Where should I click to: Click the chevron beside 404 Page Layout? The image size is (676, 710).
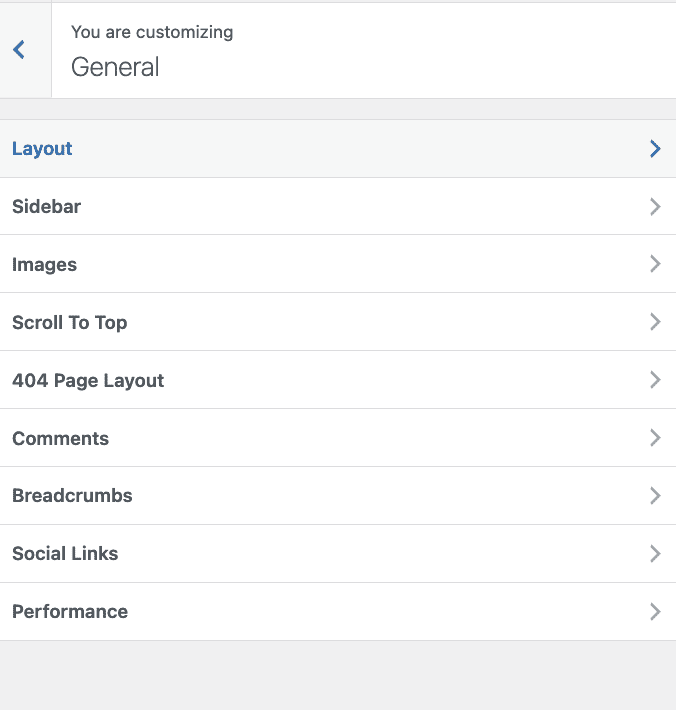point(655,380)
